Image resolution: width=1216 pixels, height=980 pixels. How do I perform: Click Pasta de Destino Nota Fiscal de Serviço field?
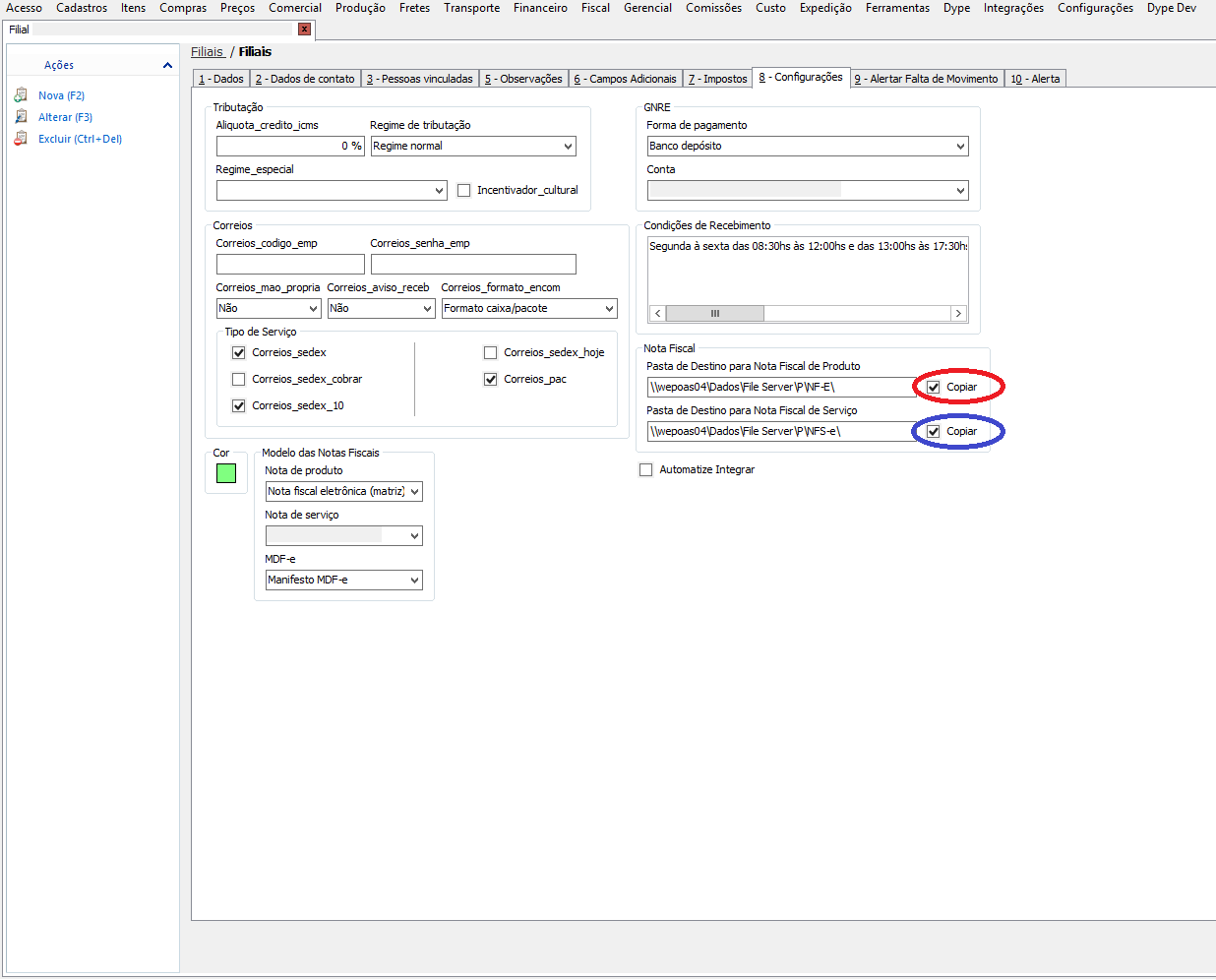click(x=783, y=432)
